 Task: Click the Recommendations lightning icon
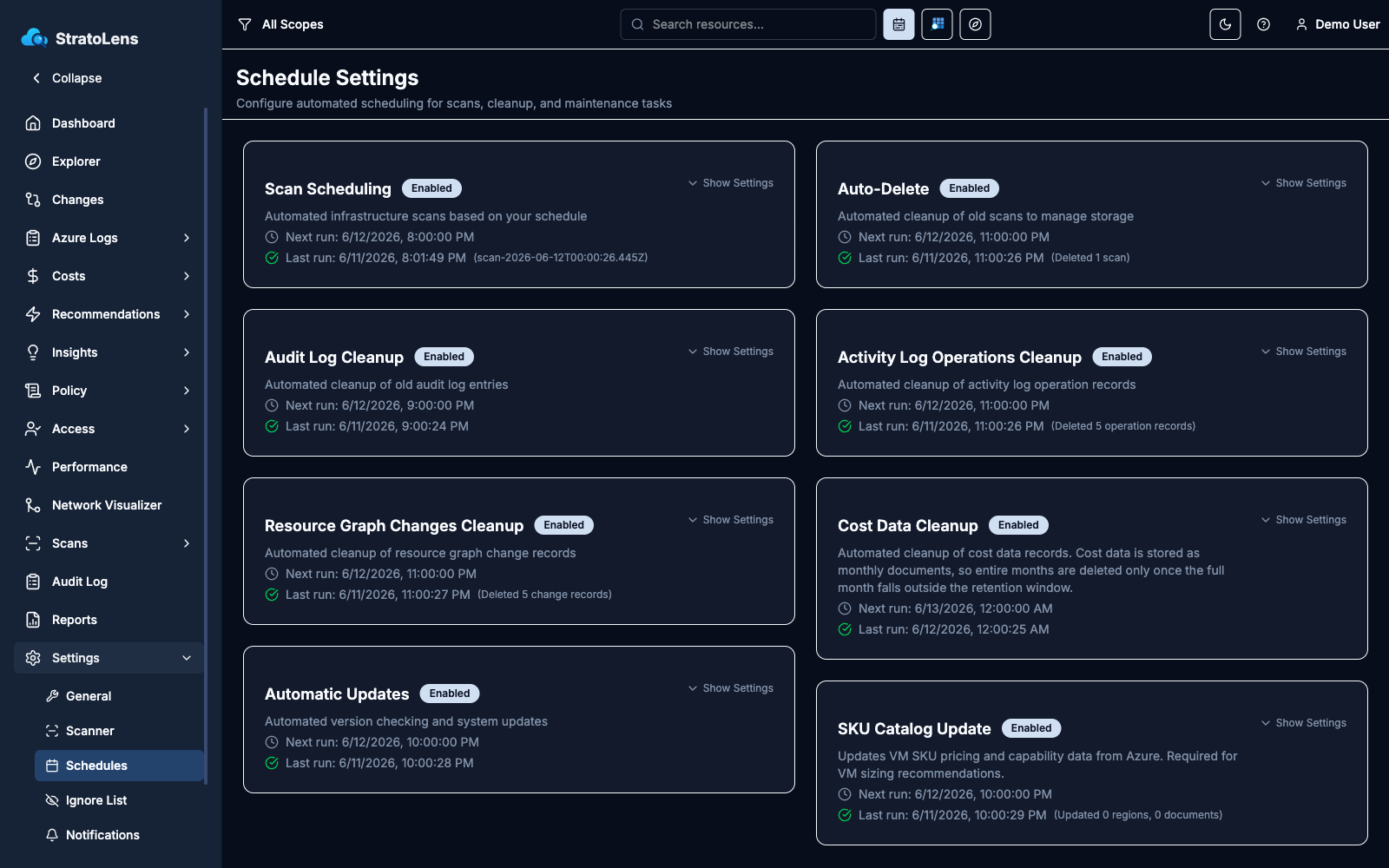(x=33, y=314)
